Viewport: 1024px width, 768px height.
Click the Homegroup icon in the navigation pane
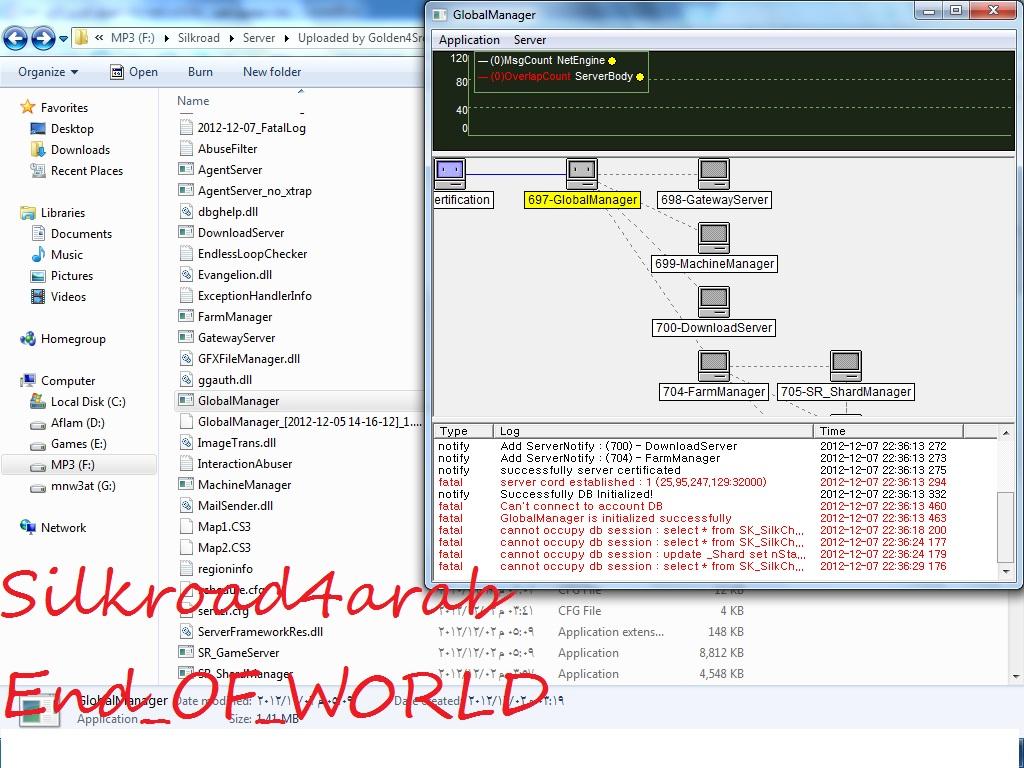27,338
